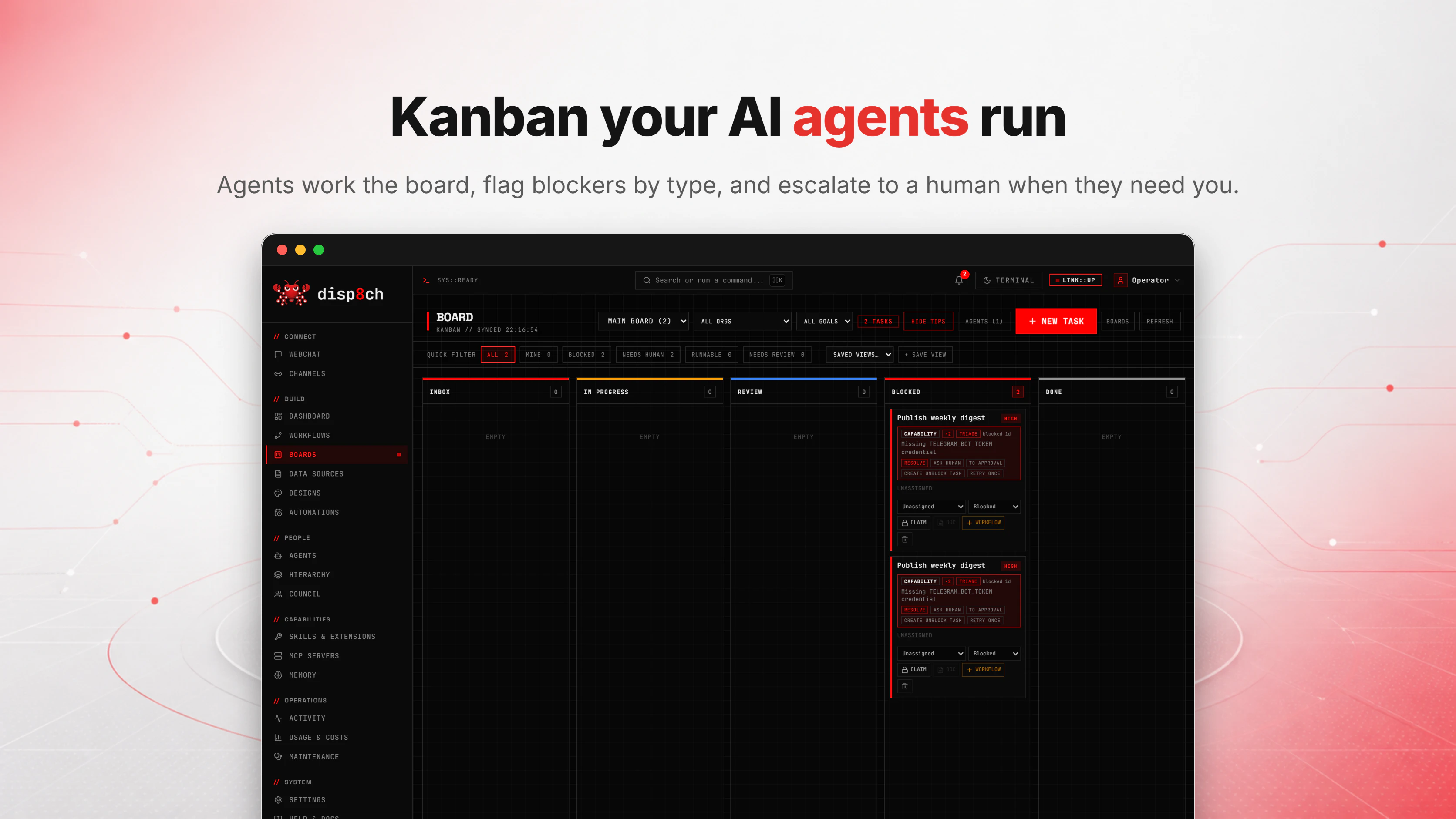
Task: Select Boards in the sidebar
Action: 336,455
